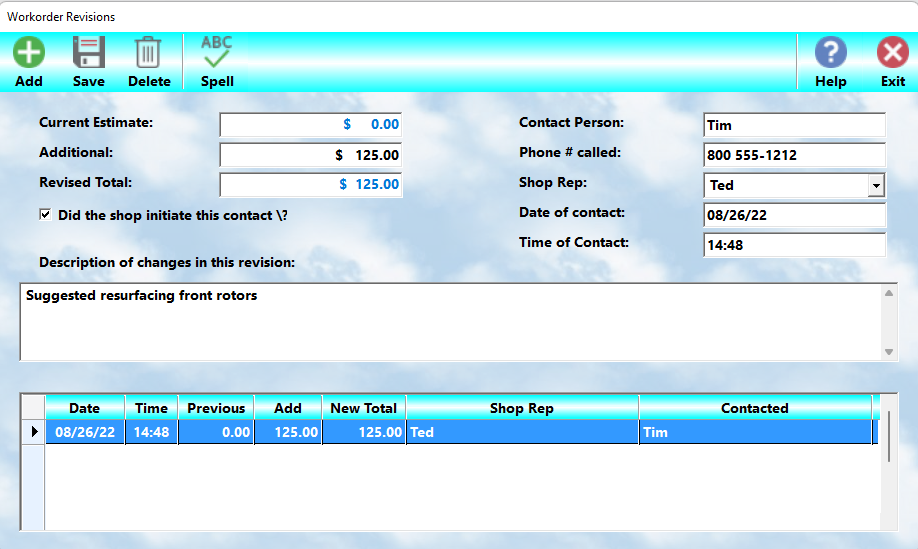Image resolution: width=918 pixels, height=549 pixels.
Task: Click the Add column header in grid
Action: pos(288,408)
